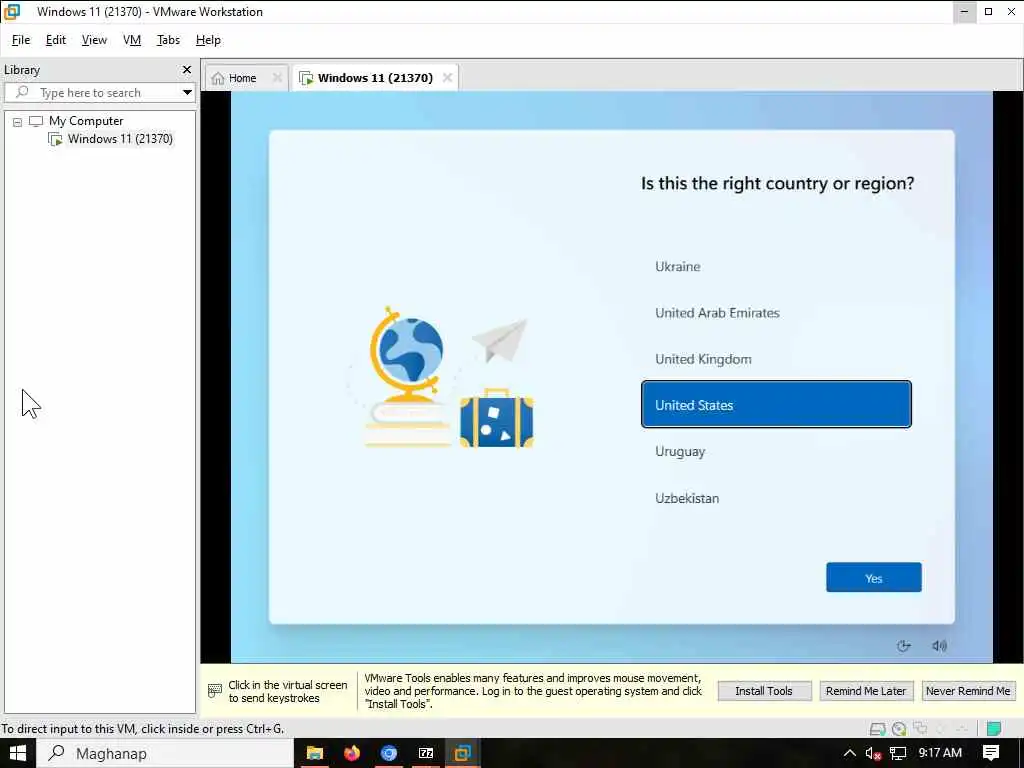Choose Uzbekistan from the country list
Viewport: 1024px width, 768px height.
point(776,498)
